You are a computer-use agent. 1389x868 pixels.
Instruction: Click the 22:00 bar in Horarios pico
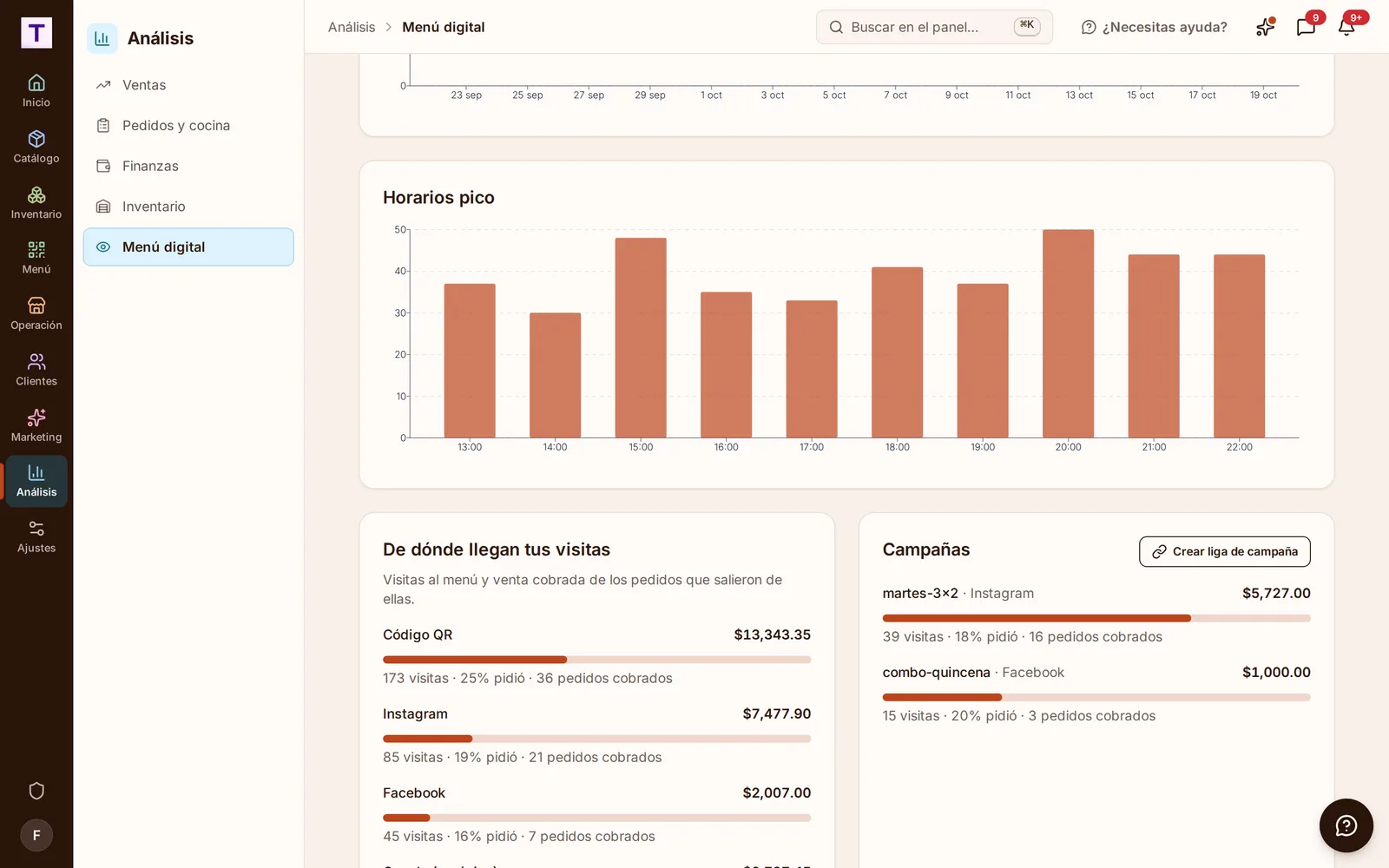point(1239,346)
